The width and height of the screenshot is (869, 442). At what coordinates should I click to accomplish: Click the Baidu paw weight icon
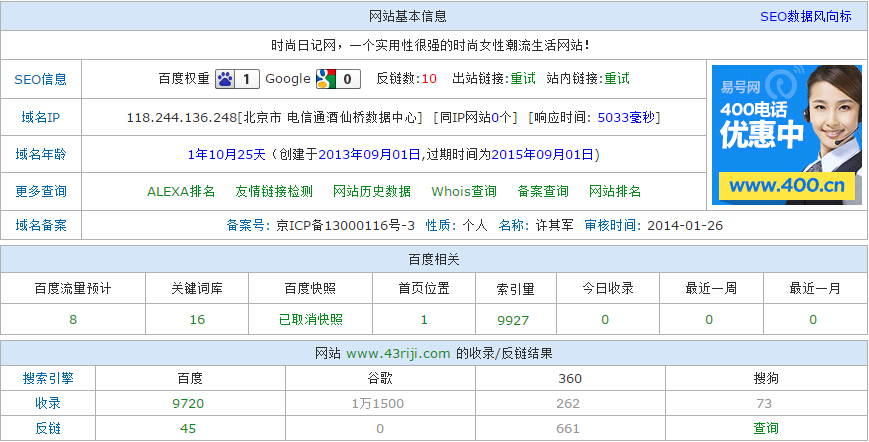227,79
